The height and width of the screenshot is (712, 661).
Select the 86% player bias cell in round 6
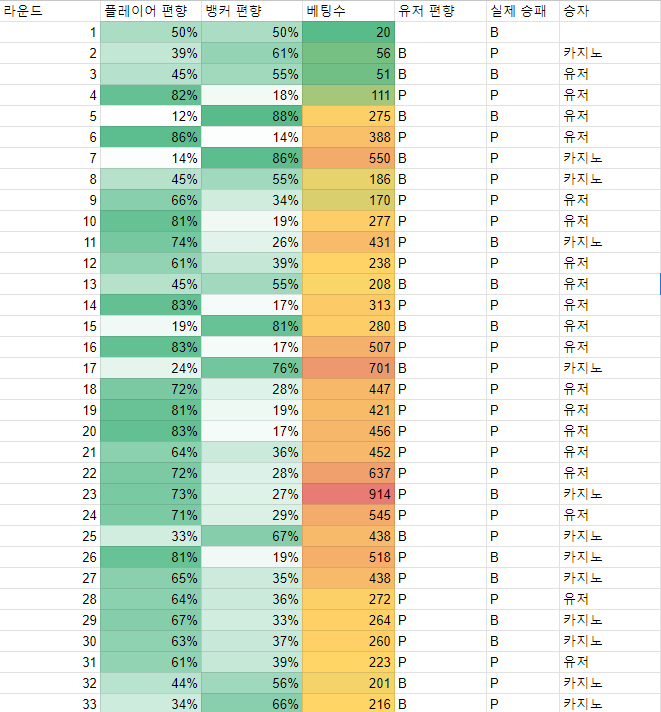(151, 137)
